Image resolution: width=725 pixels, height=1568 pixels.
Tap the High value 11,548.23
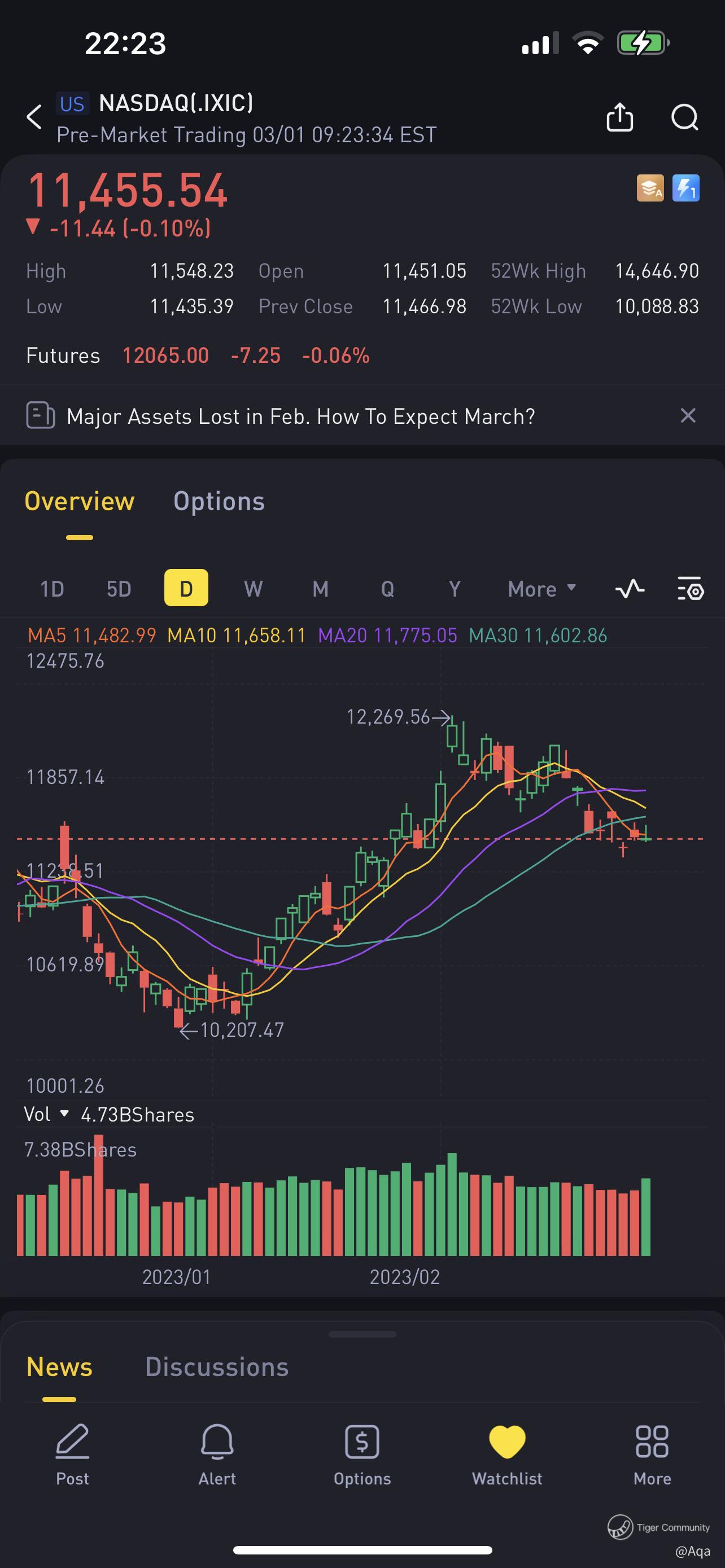tap(192, 270)
